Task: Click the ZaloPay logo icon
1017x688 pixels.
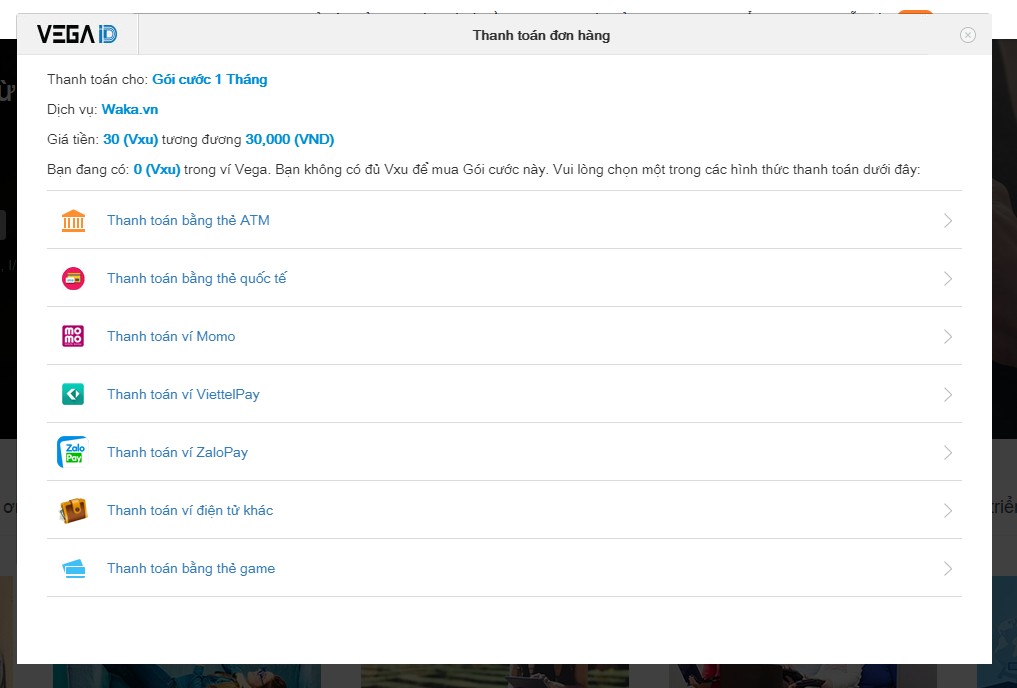Action: [x=73, y=453]
